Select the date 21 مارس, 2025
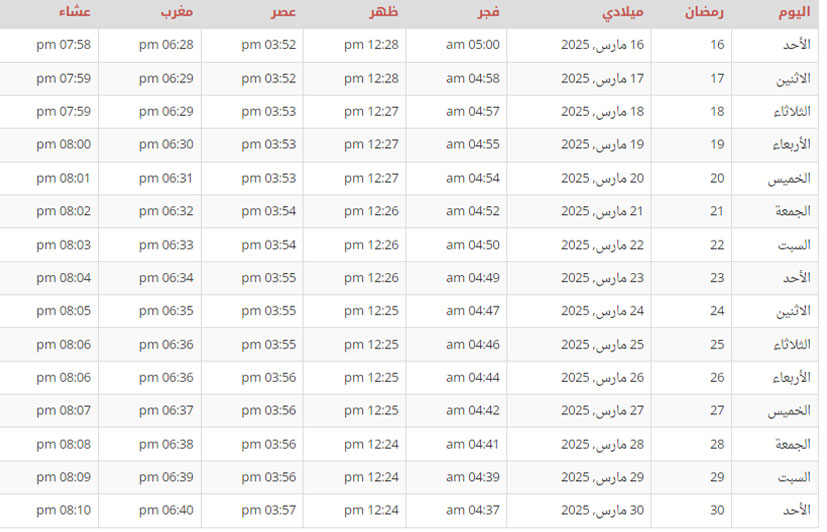 (602, 211)
